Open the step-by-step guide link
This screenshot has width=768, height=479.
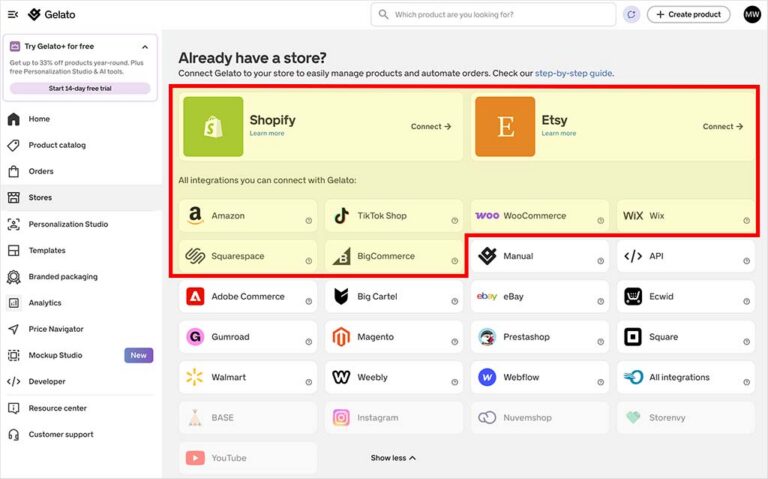coord(574,73)
